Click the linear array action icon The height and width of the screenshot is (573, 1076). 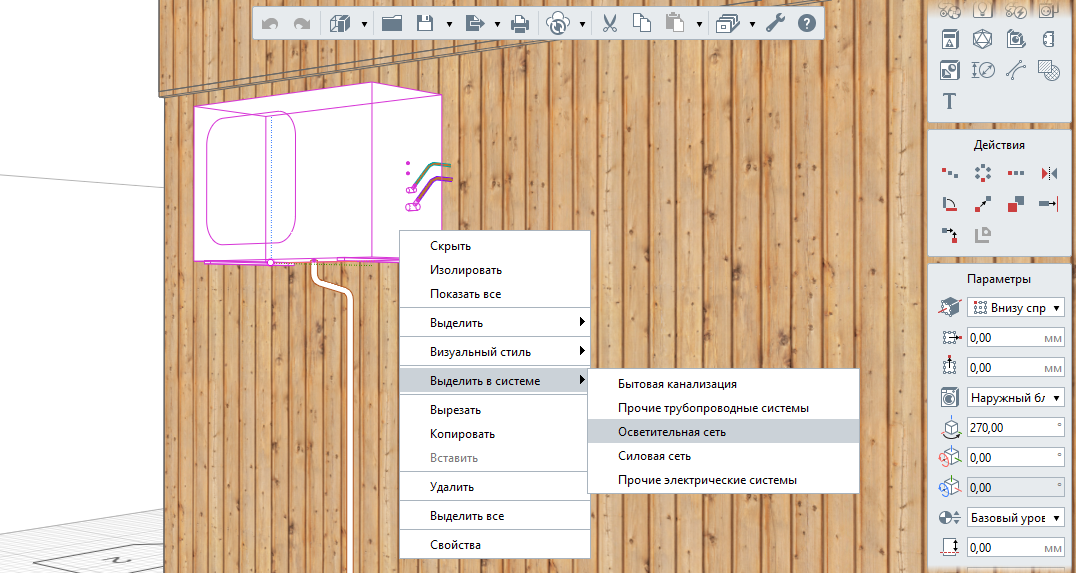click(1016, 173)
